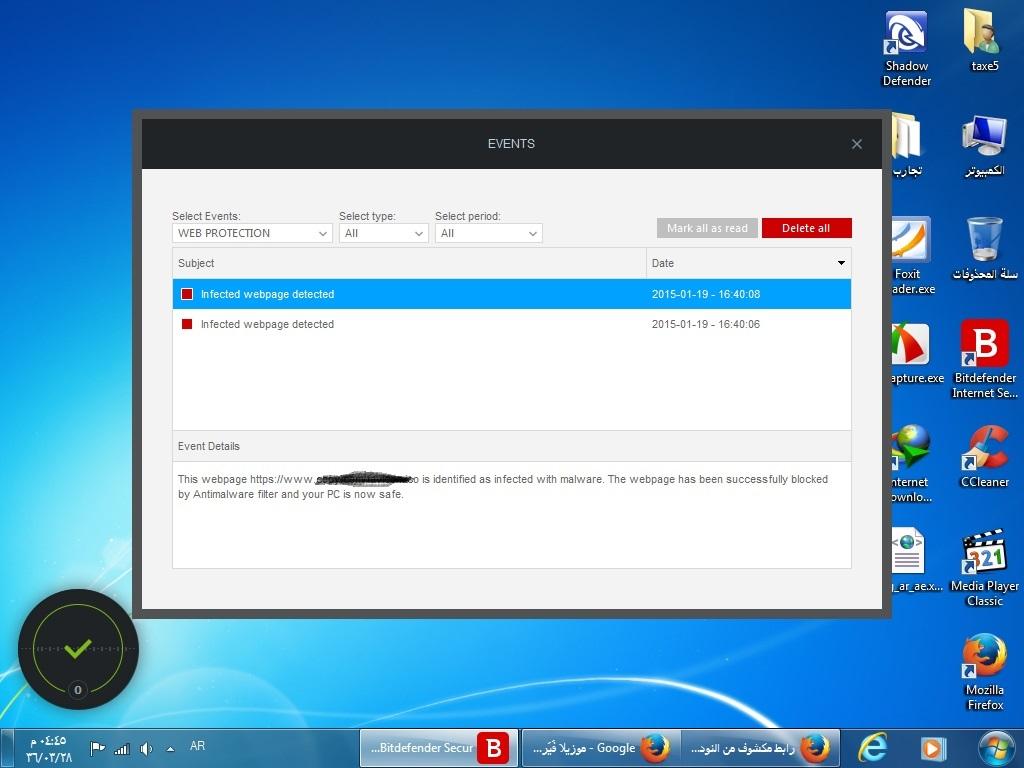Open the Recycle Bin سلة المحذوفات icon
The height and width of the screenshot is (768, 1024).
984,249
